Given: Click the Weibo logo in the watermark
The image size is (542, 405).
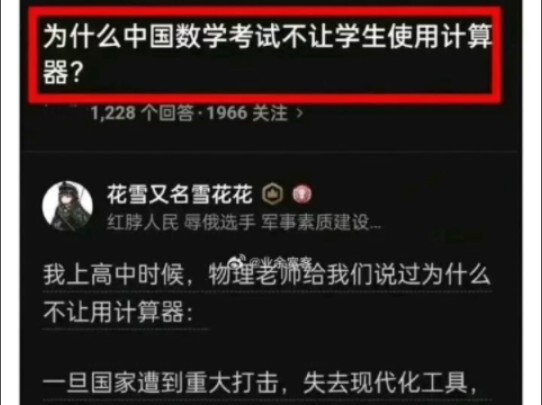Looking at the screenshot, I should [x=238, y=263].
